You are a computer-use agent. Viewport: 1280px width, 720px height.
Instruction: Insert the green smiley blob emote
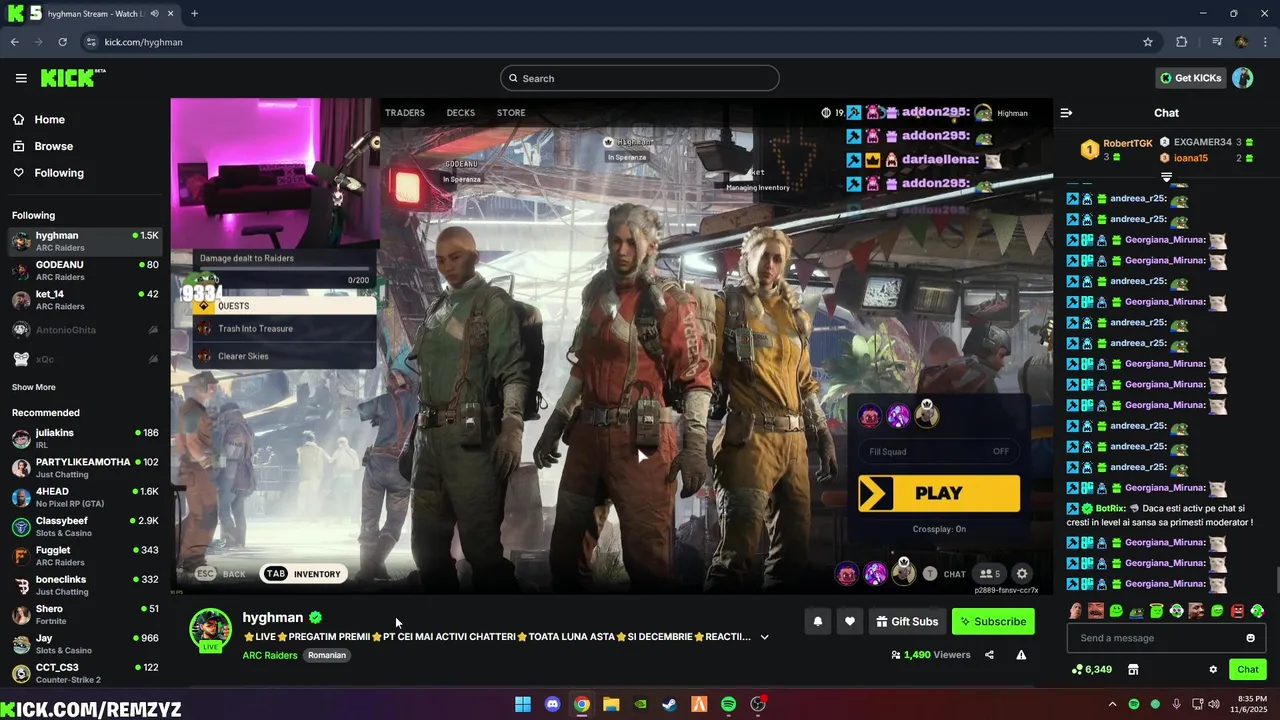[1116, 611]
